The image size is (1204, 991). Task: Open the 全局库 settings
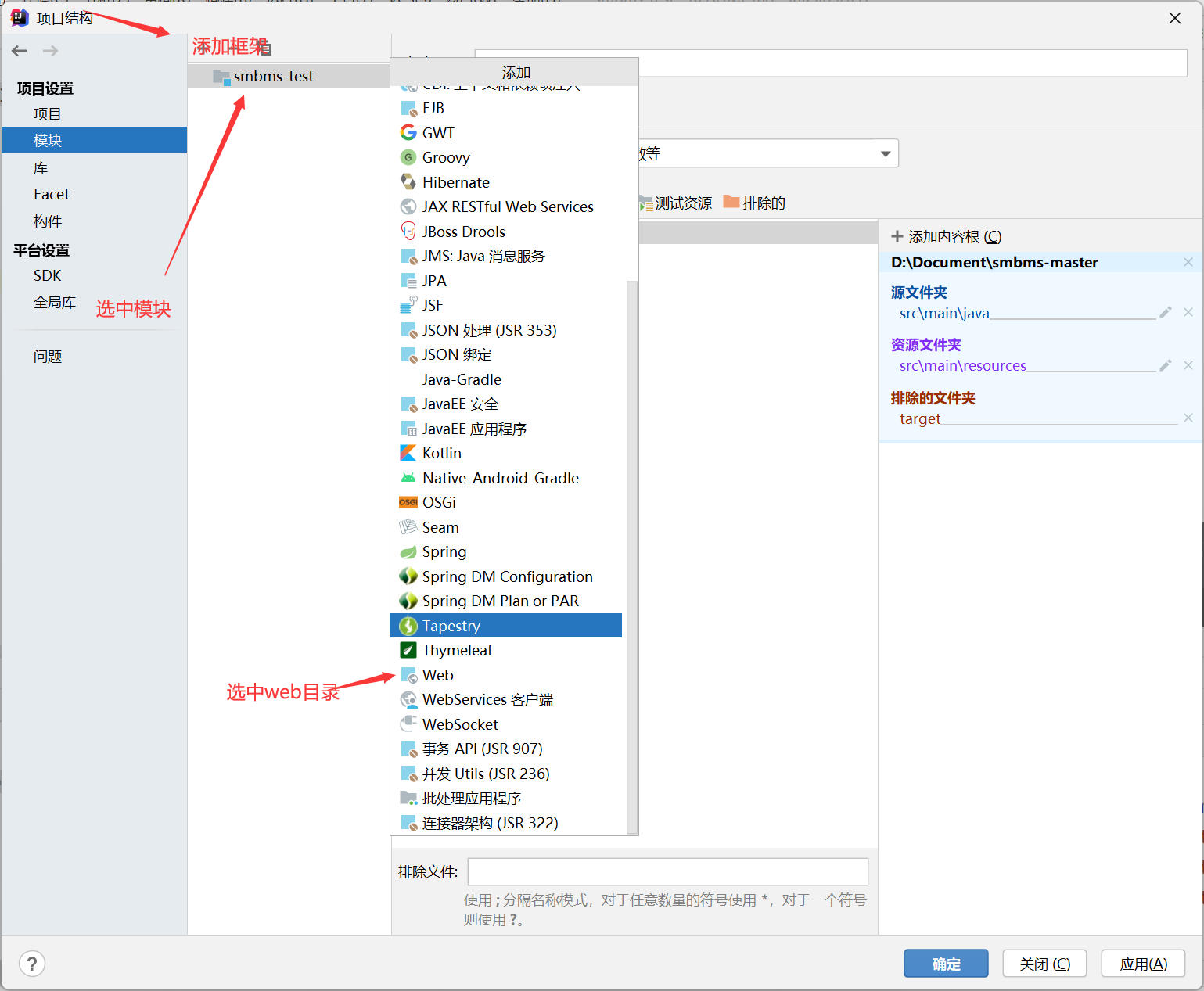click(x=55, y=302)
